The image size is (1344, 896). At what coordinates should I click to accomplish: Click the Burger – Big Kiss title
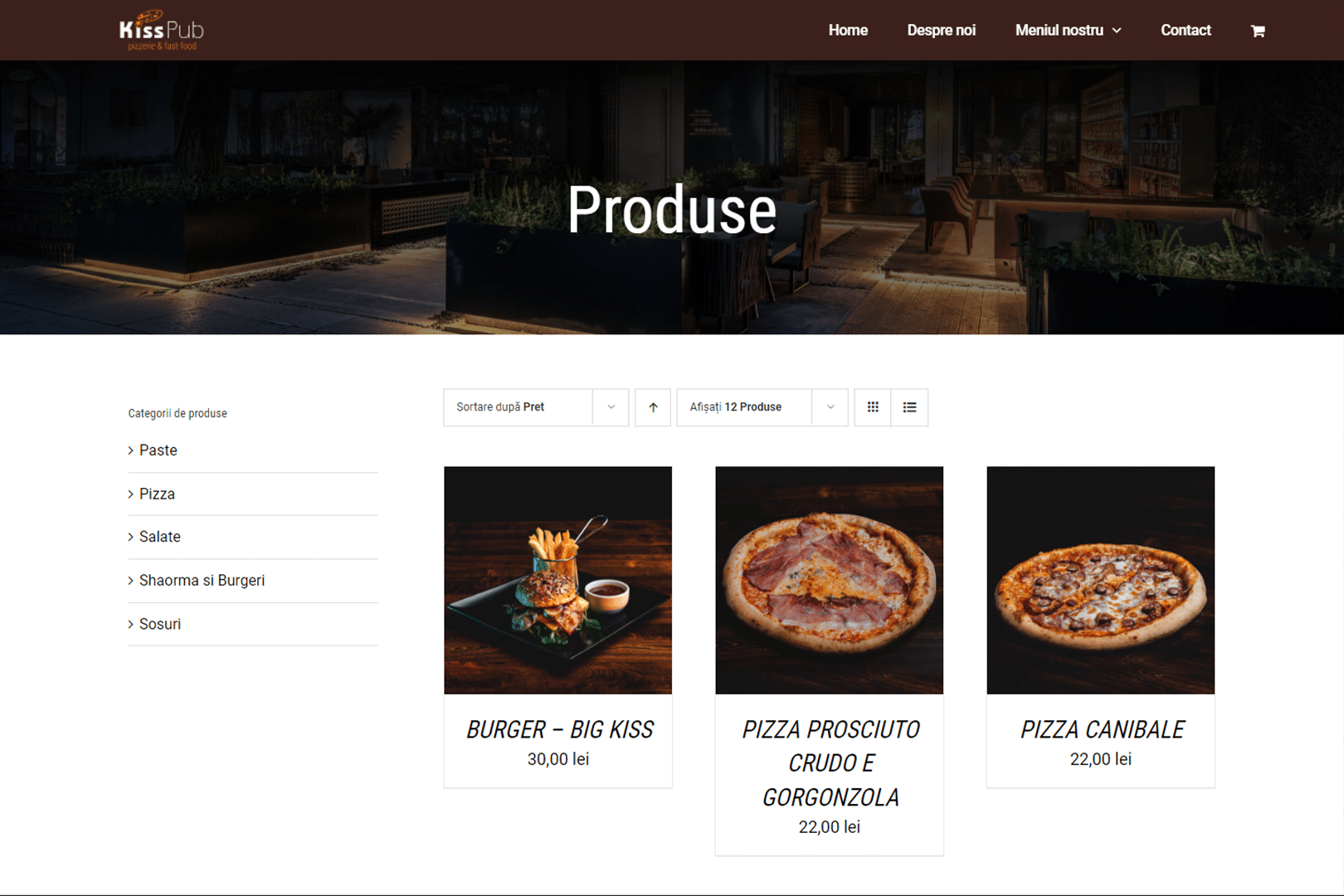click(x=559, y=729)
